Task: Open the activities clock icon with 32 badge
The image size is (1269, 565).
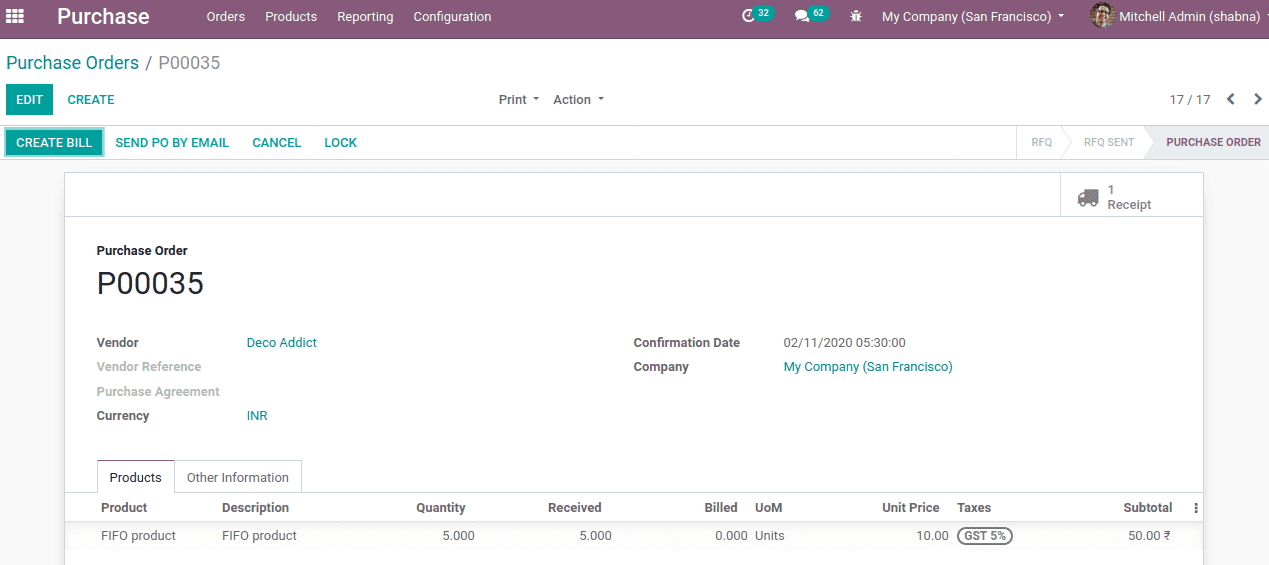Action: point(757,15)
